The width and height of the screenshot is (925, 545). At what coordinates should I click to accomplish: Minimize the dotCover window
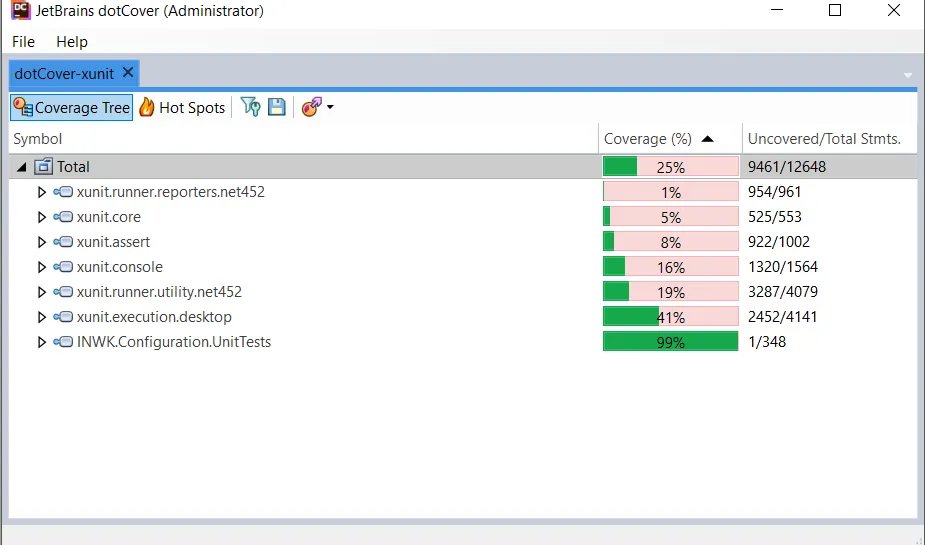pyautogui.click(x=777, y=10)
